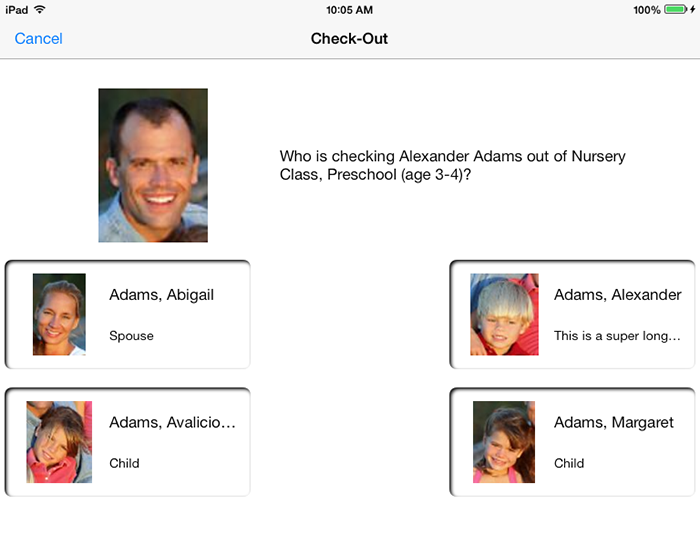Select the name Adams, Margaret
This screenshot has height=546, width=700.
[x=614, y=423]
